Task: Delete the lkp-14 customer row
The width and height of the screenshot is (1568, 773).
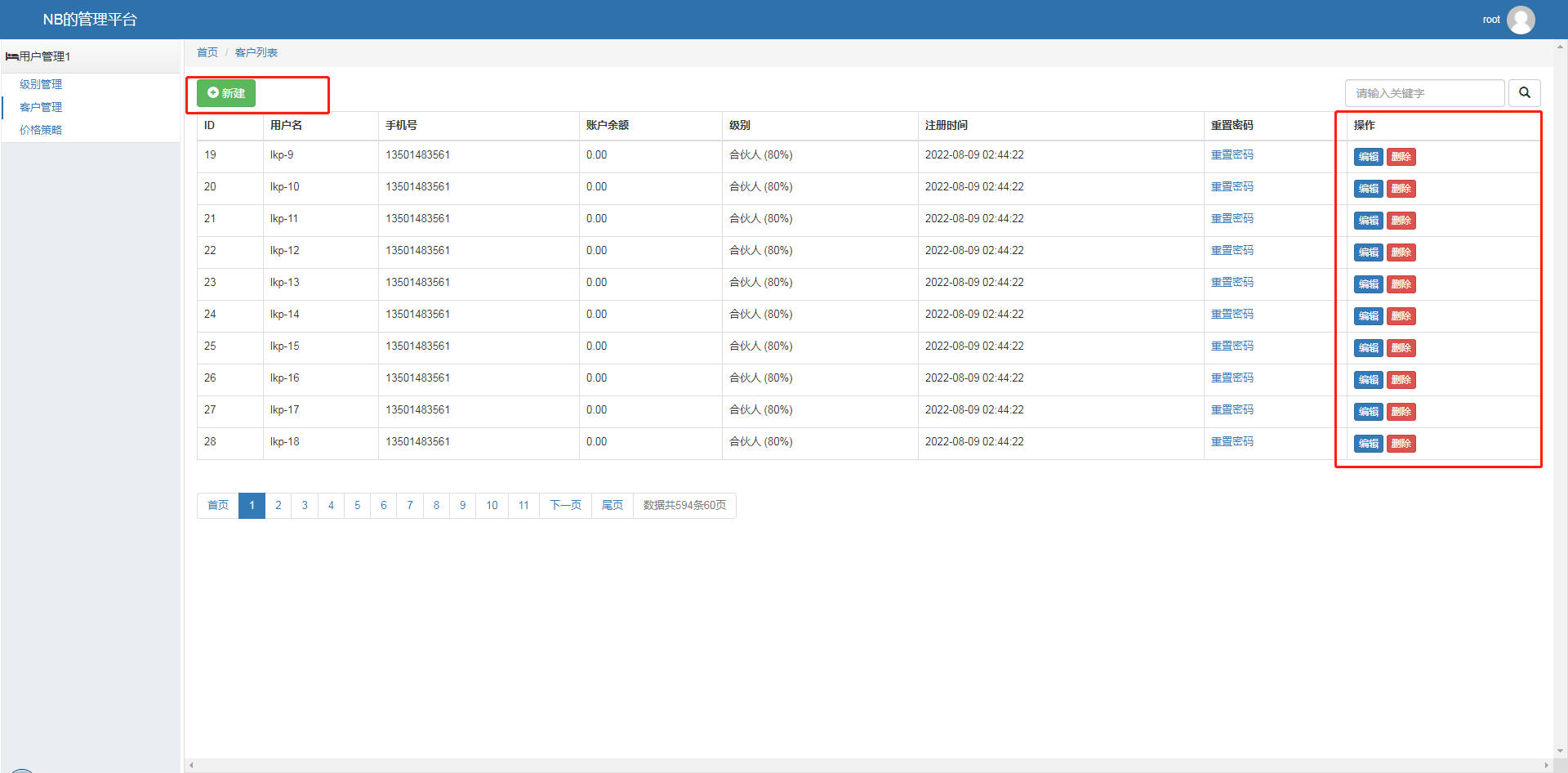Action: tap(1401, 316)
